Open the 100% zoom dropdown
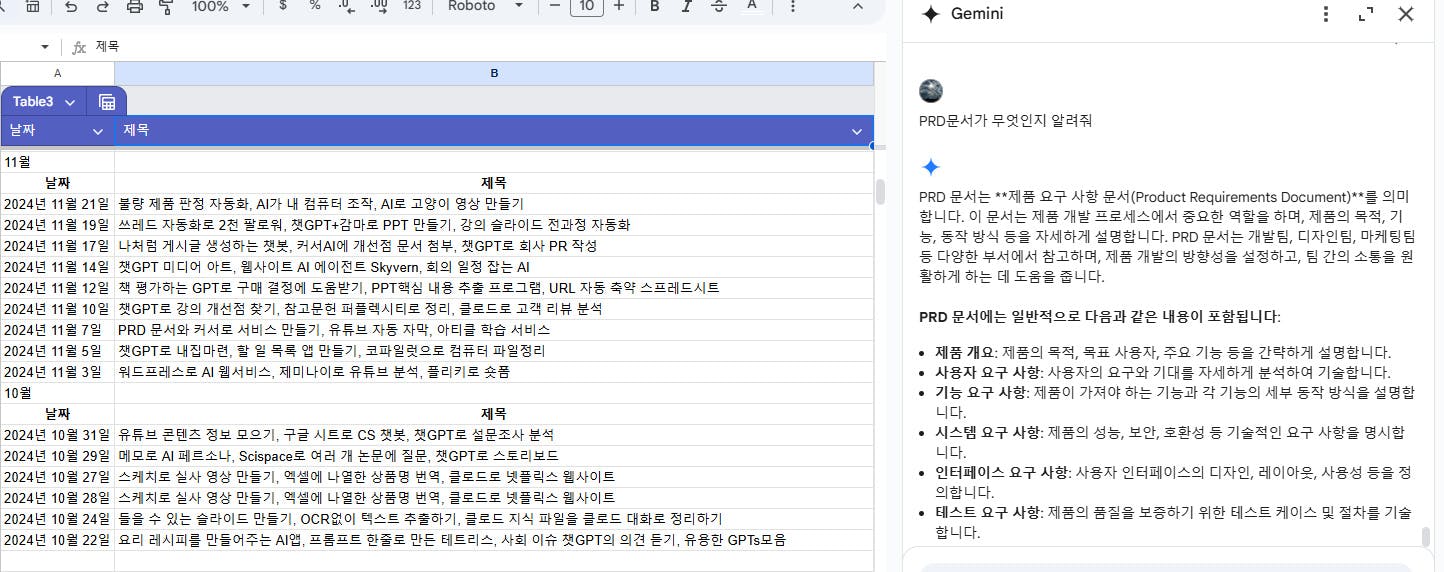Screen dimensions: 1444x572 219,6
